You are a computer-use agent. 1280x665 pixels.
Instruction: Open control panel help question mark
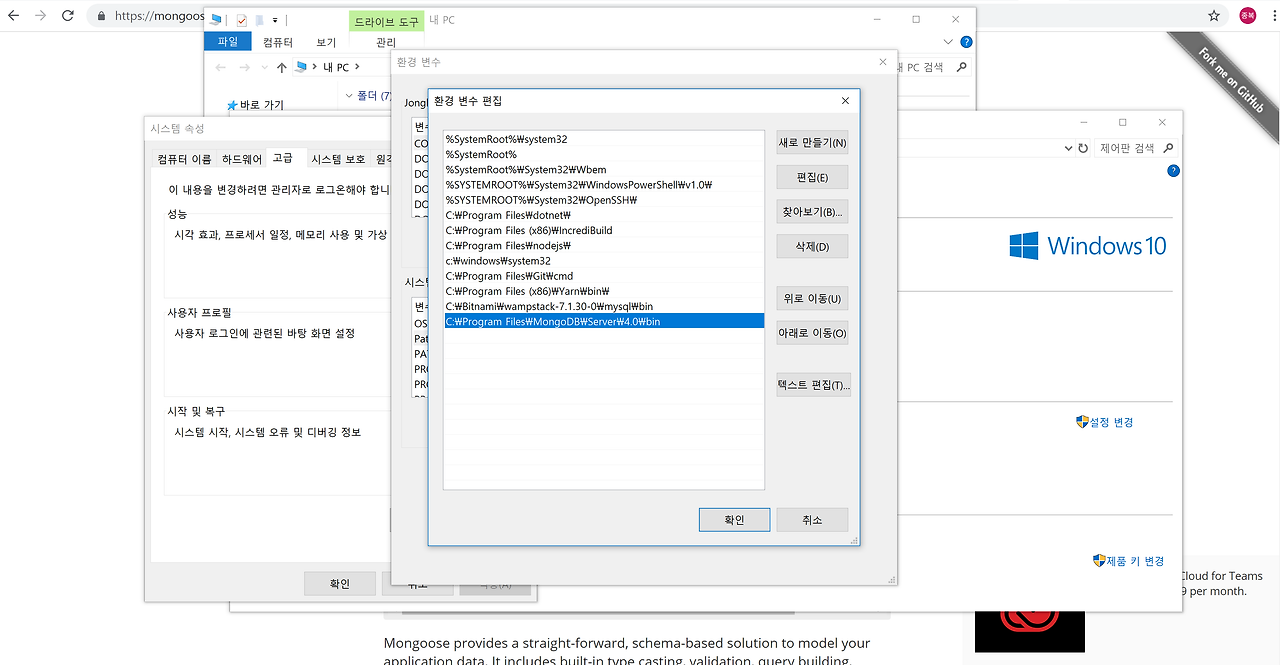(x=1173, y=171)
